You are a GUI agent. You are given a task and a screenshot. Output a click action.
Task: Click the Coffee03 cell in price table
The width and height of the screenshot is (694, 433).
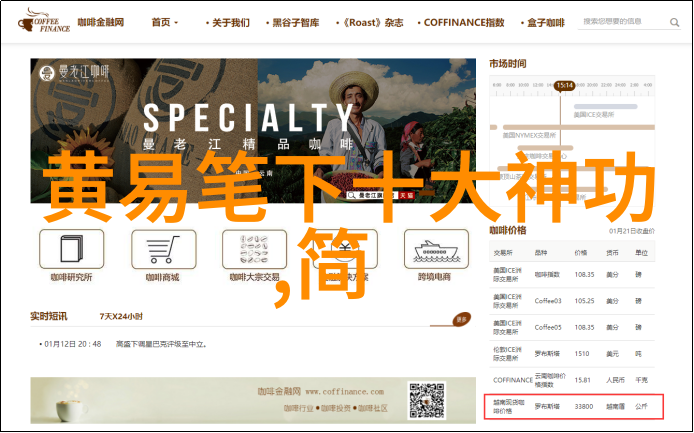pos(548,301)
